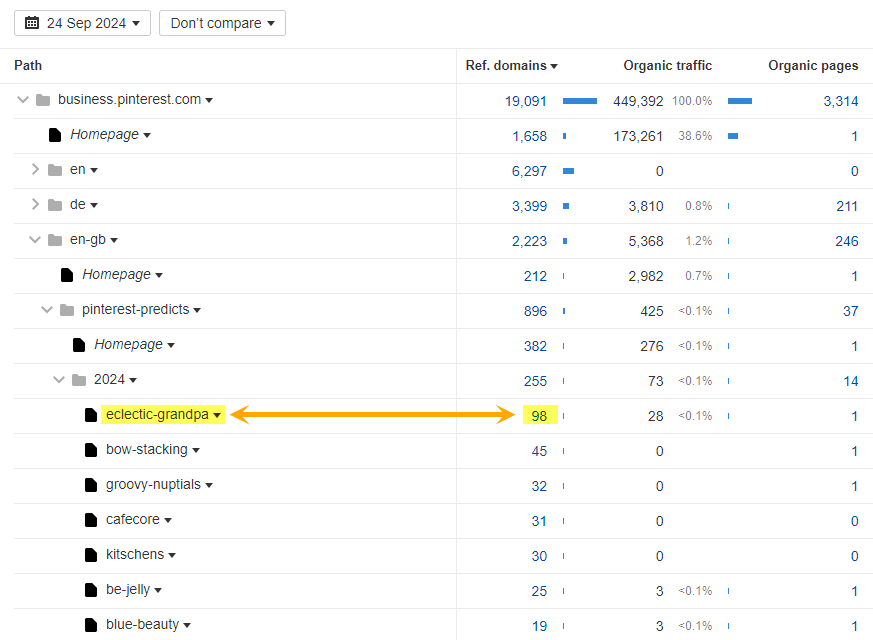Open the 24 Sep 2024 date picker

click(x=82, y=22)
